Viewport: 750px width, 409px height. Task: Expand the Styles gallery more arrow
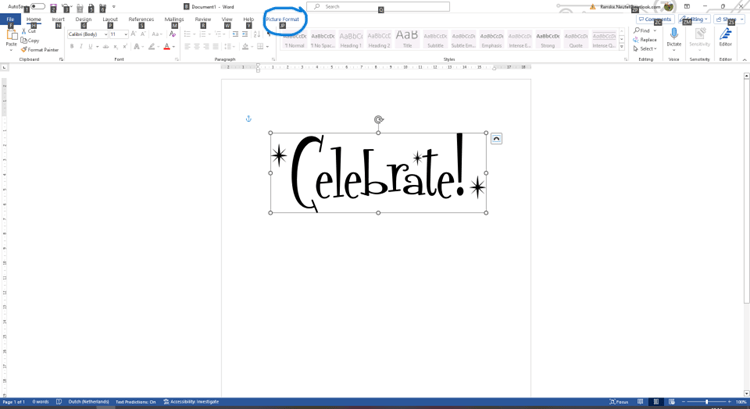(622, 46)
